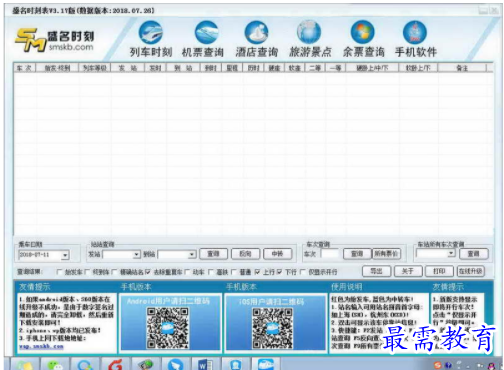Sort by the 硬座 column header
The width and height of the screenshot is (504, 370).
pyautogui.click(x=274, y=68)
